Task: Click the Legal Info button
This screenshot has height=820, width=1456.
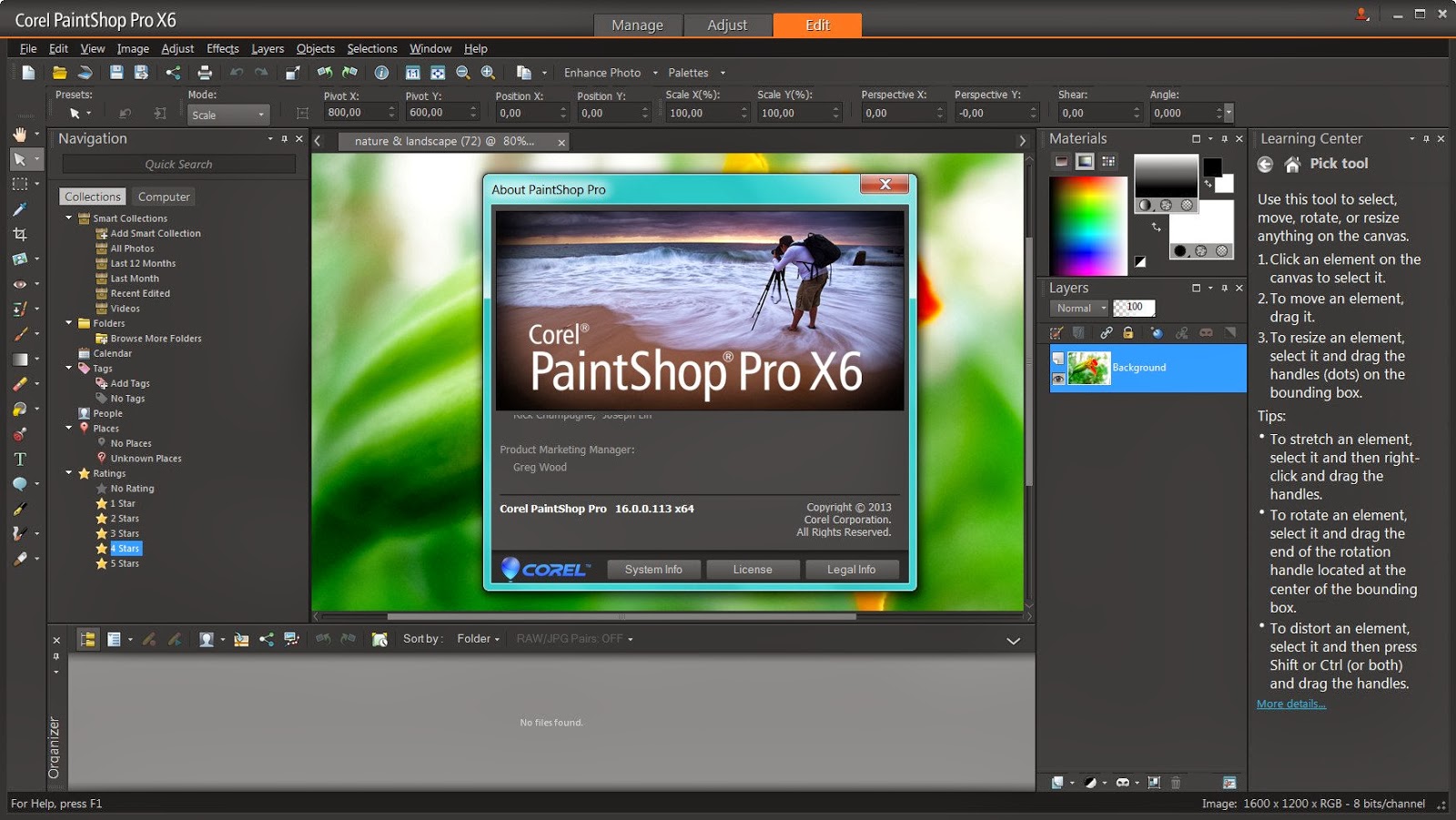Action: [x=852, y=570]
